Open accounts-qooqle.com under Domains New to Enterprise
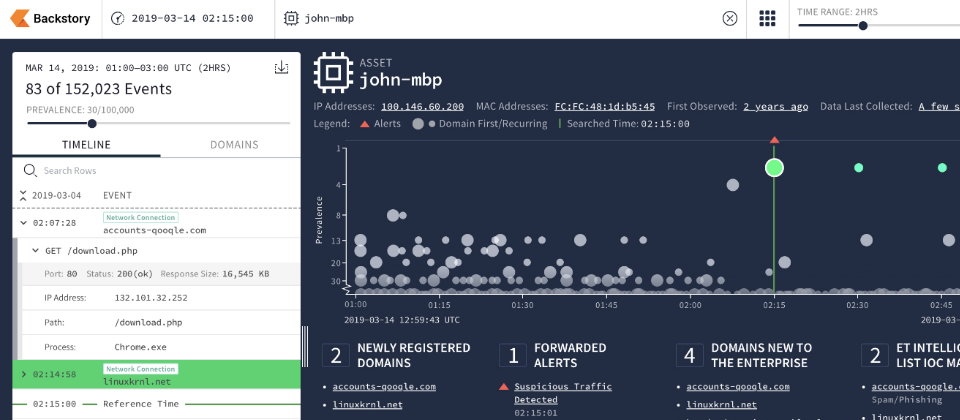The image size is (960, 420). (738, 386)
